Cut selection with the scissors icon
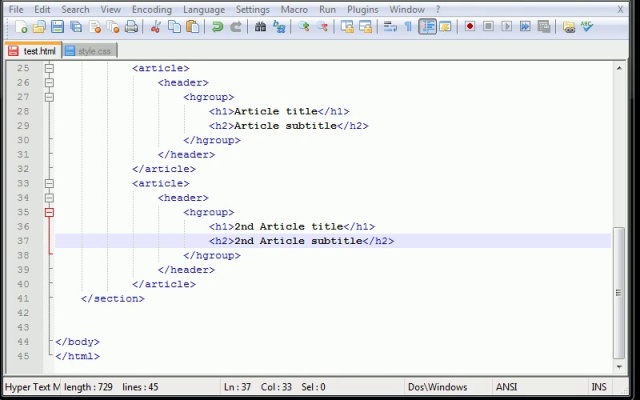The height and width of the screenshot is (400, 640). 155,27
